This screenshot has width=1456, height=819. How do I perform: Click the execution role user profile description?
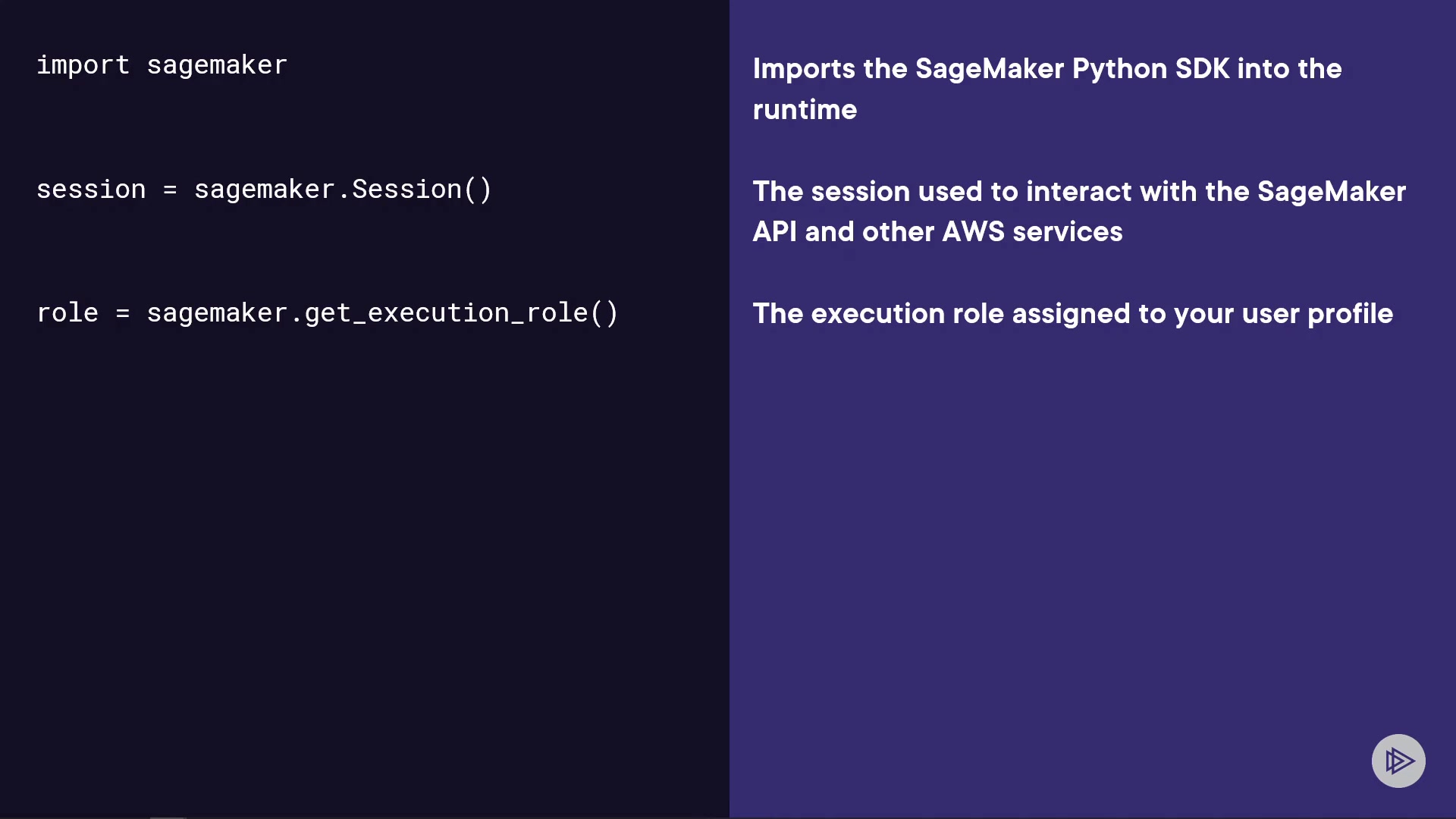click(1072, 314)
